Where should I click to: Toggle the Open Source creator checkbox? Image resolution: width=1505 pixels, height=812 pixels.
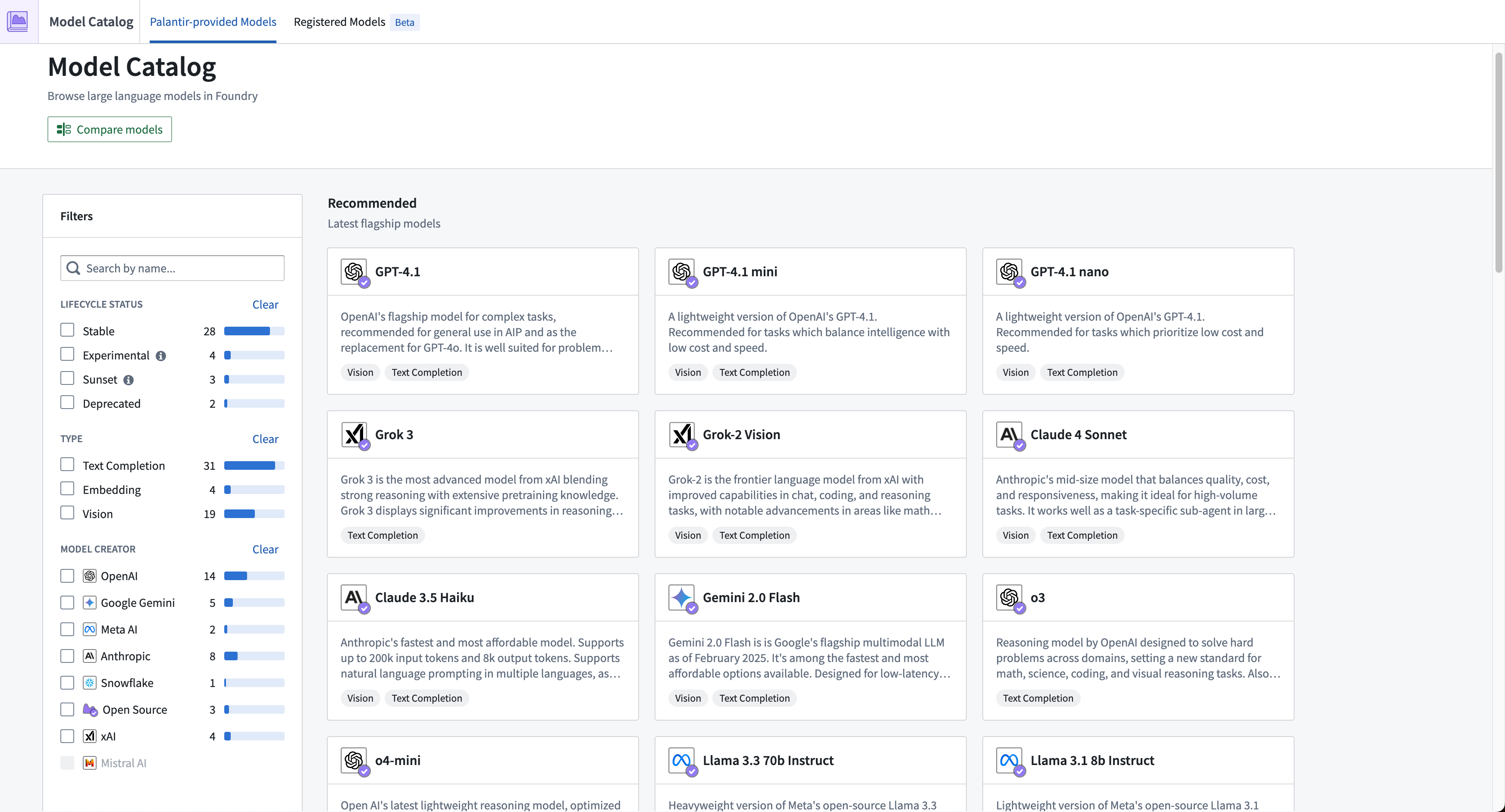pyautogui.click(x=67, y=709)
